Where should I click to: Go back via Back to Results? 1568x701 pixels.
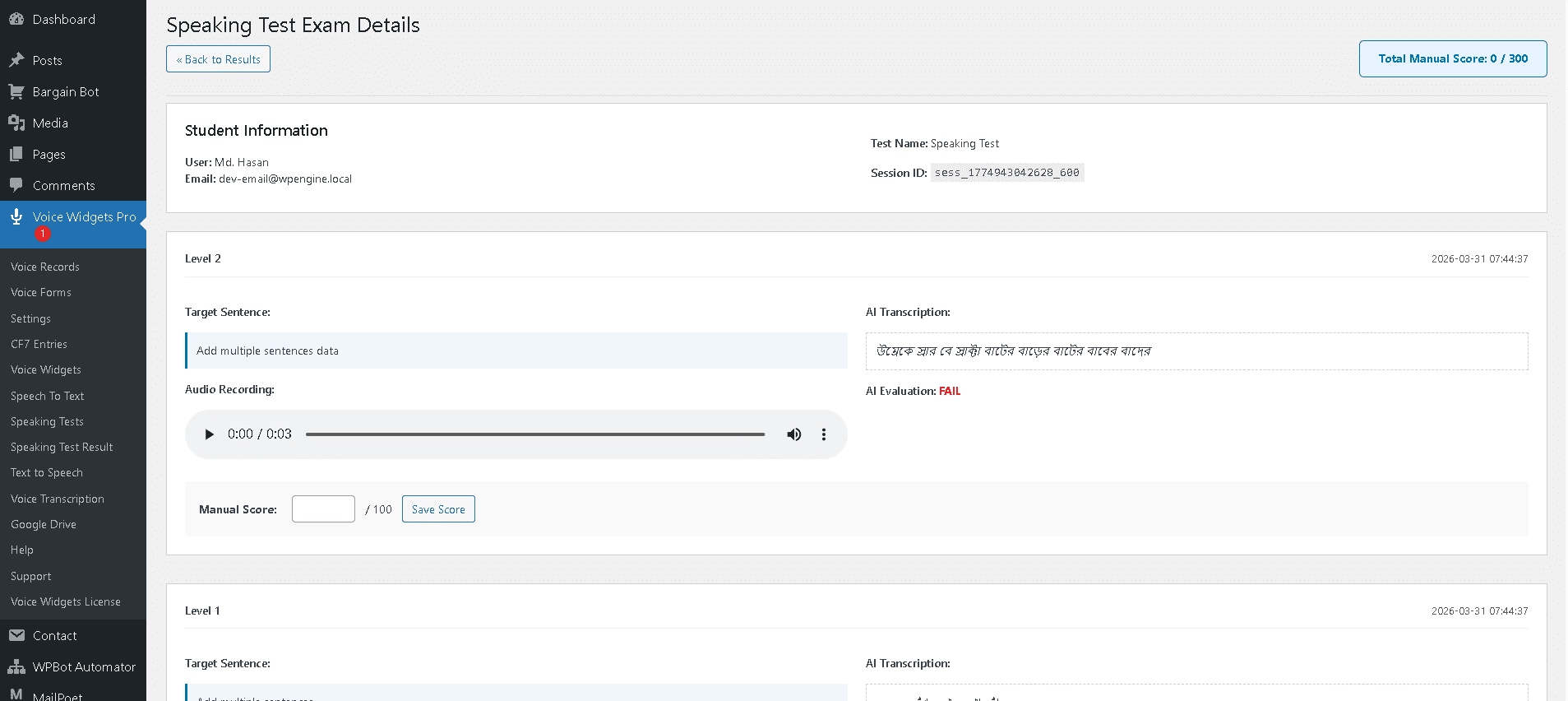point(218,59)
